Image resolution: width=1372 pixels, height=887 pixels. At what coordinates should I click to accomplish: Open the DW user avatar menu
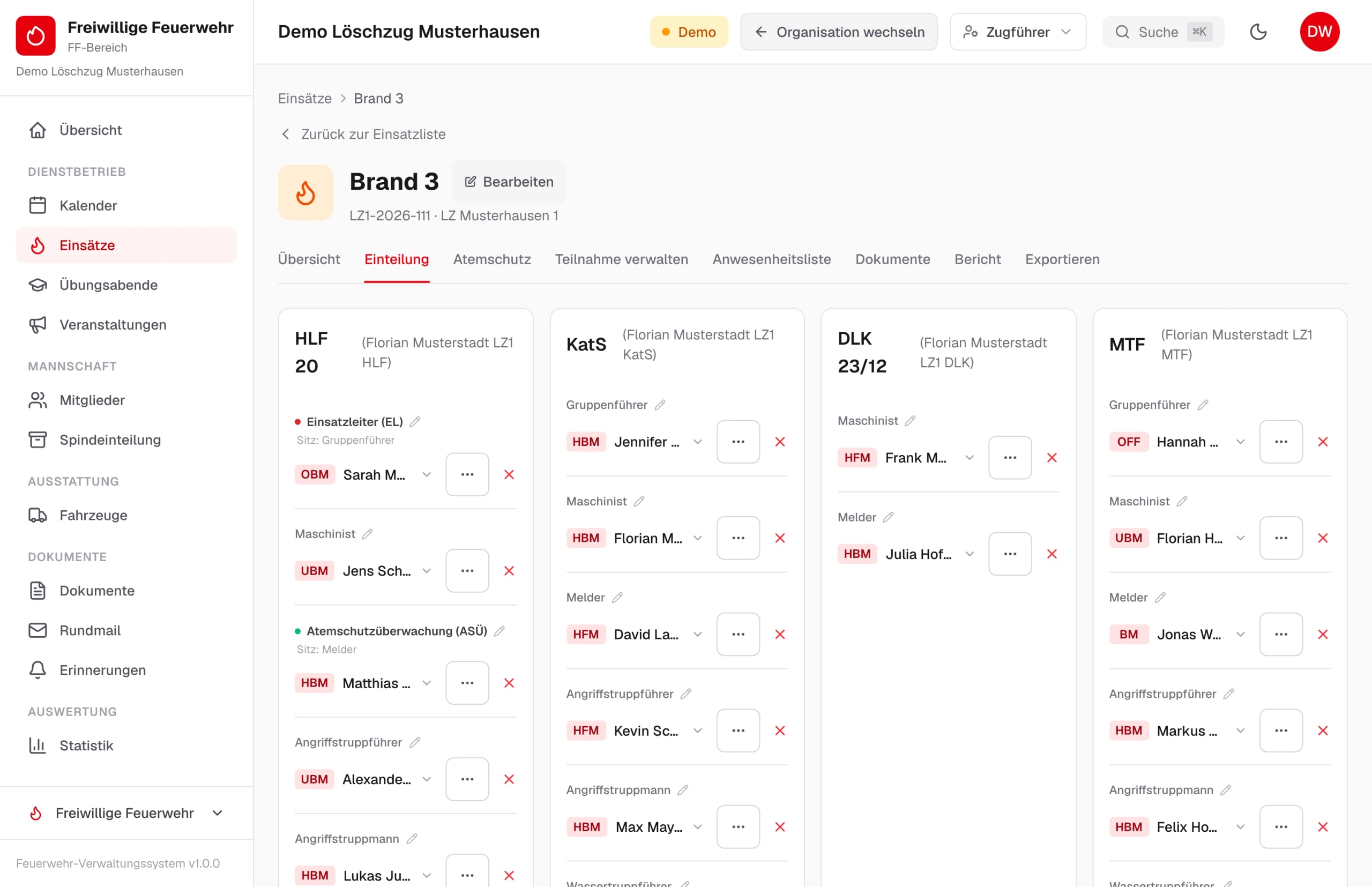1319,32
